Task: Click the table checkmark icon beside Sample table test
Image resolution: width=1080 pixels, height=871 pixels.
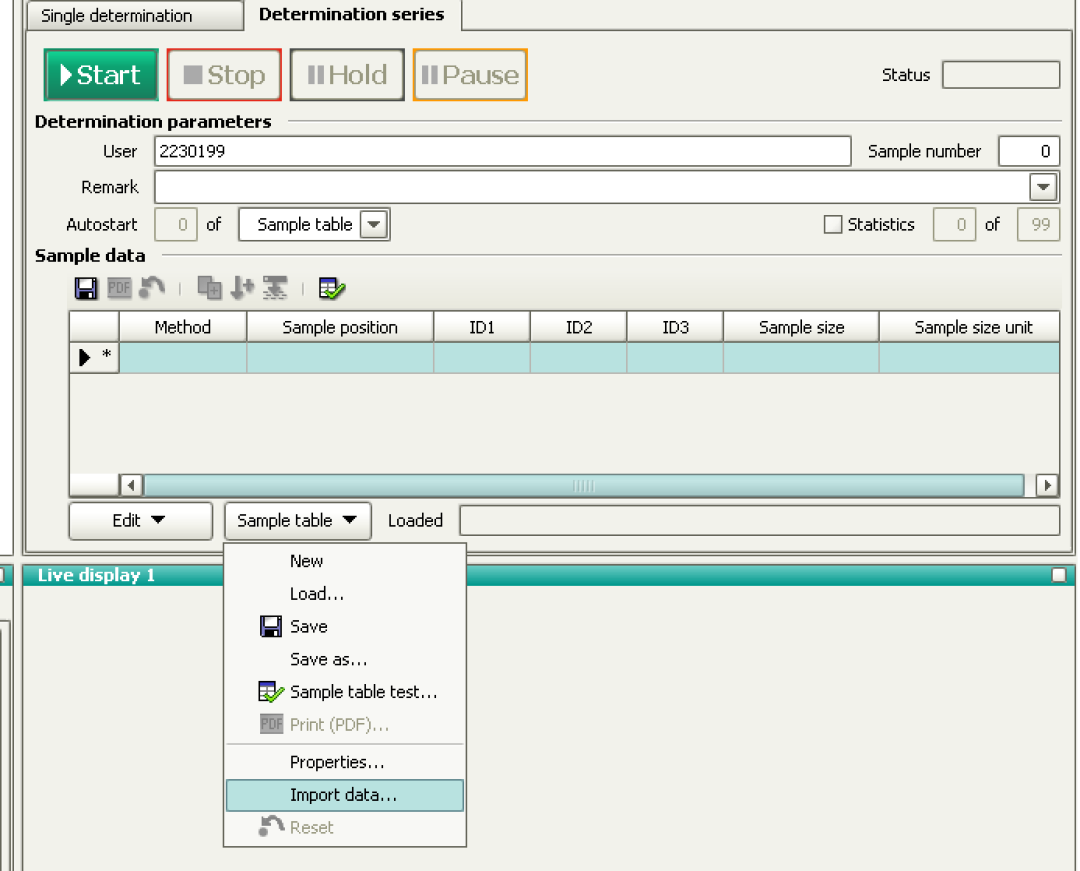Action: (x=271, y=691)
